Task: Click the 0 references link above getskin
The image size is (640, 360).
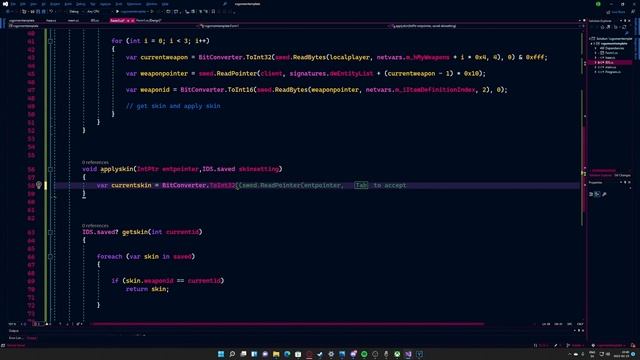Action: [x=95, y=225]
